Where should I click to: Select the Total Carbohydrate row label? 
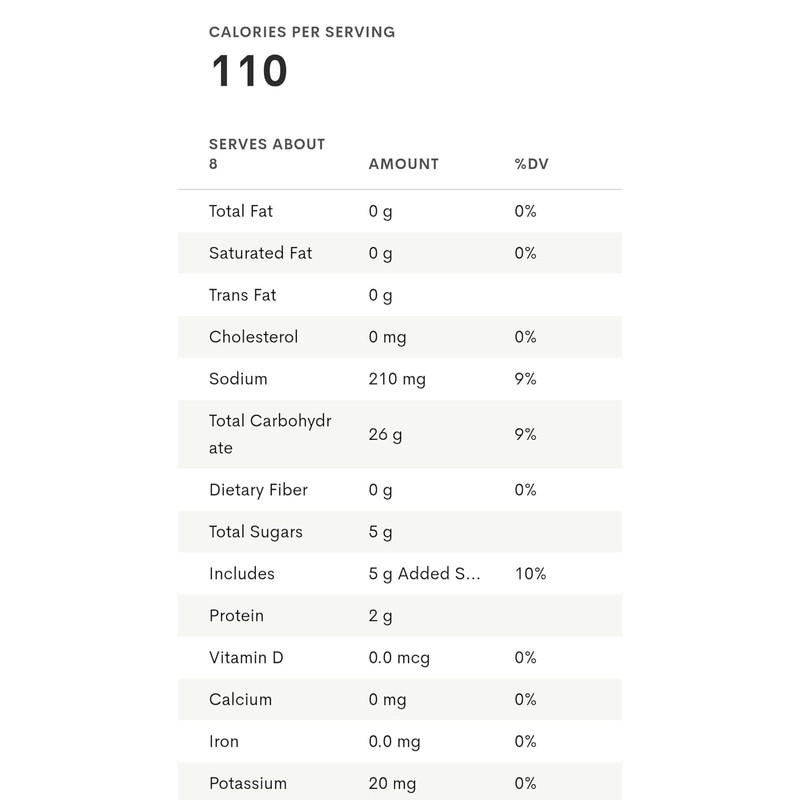[x=270, y=434]
